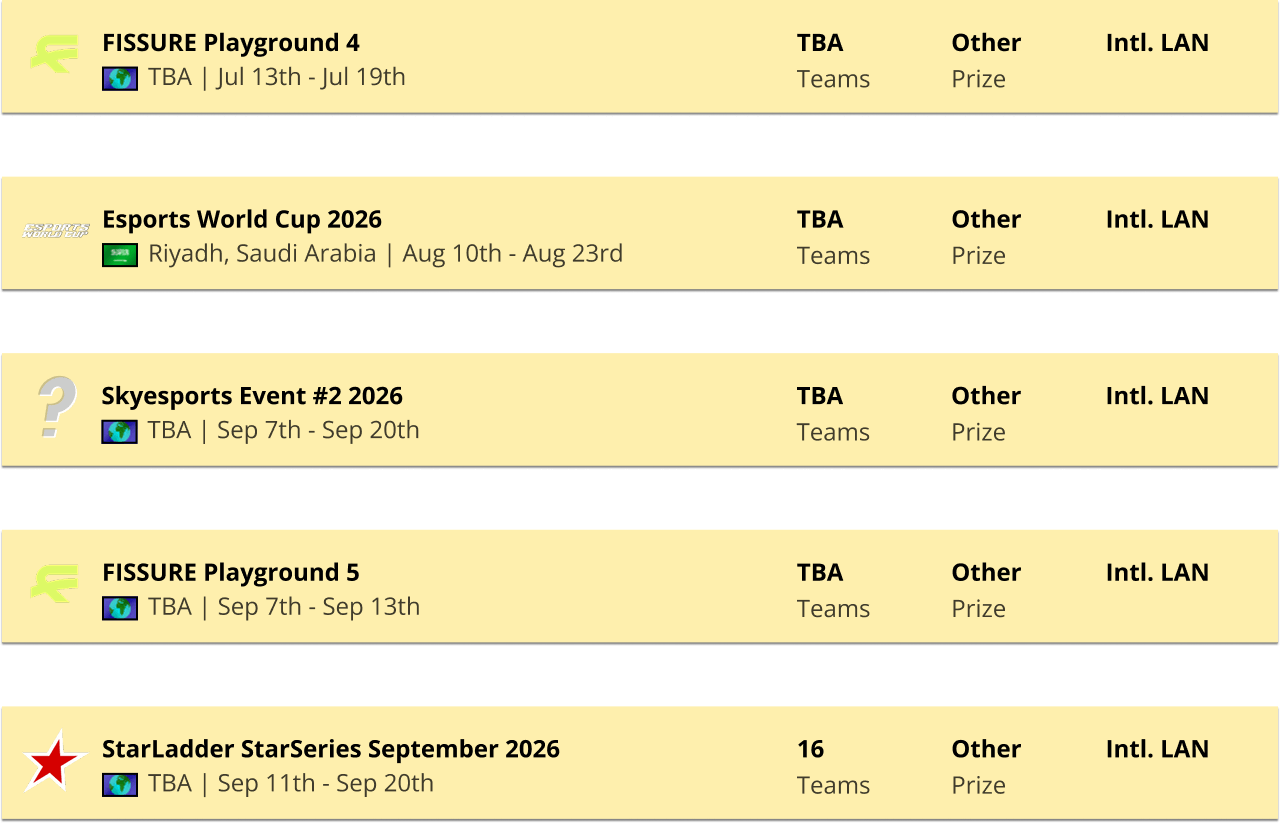Click the 16 Teams count for StarLadder
Viewport: 1280px width, 823px height.
coord(833,767)
